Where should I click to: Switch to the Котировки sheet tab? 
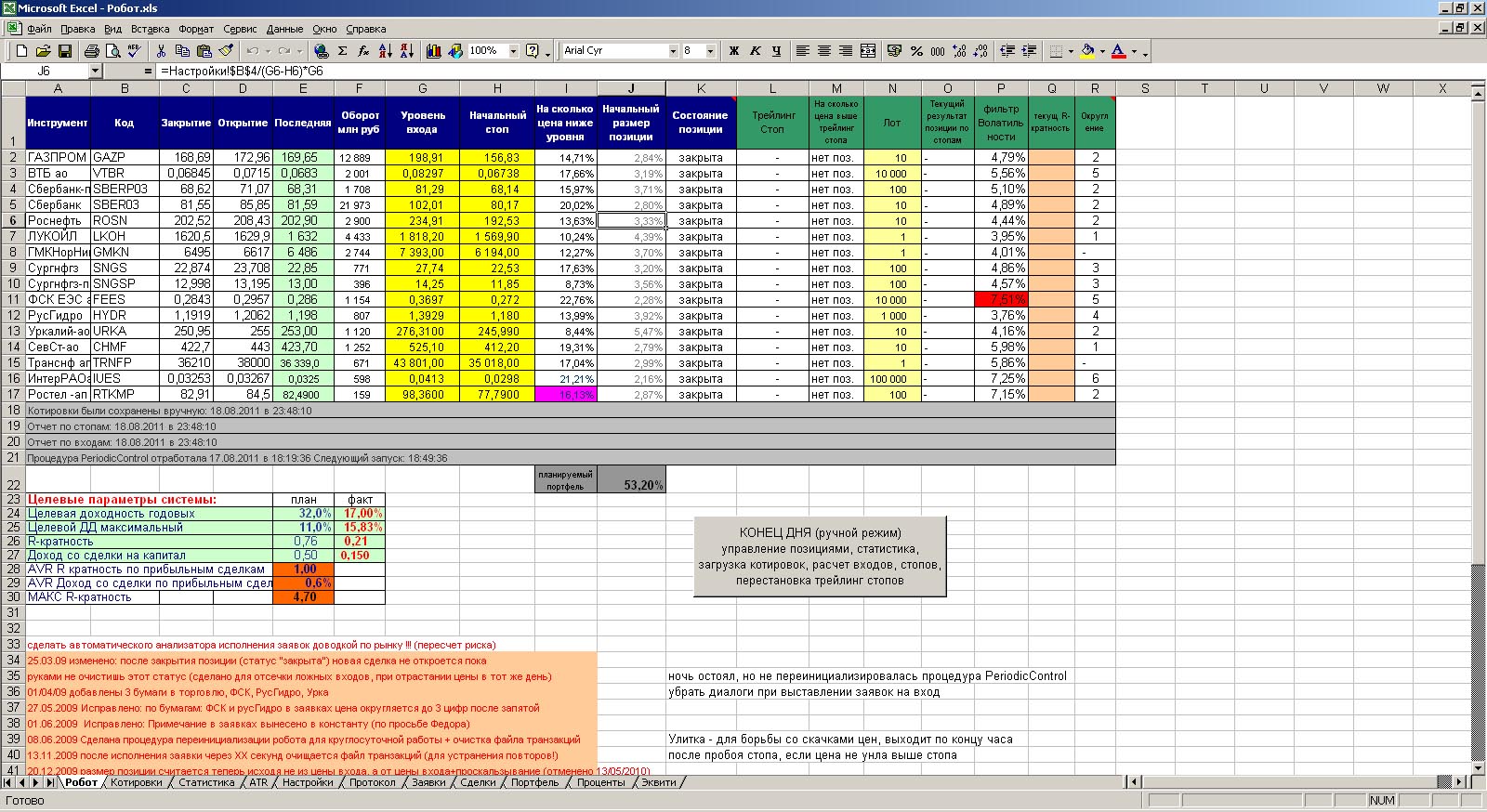click(x=136, y=782)
